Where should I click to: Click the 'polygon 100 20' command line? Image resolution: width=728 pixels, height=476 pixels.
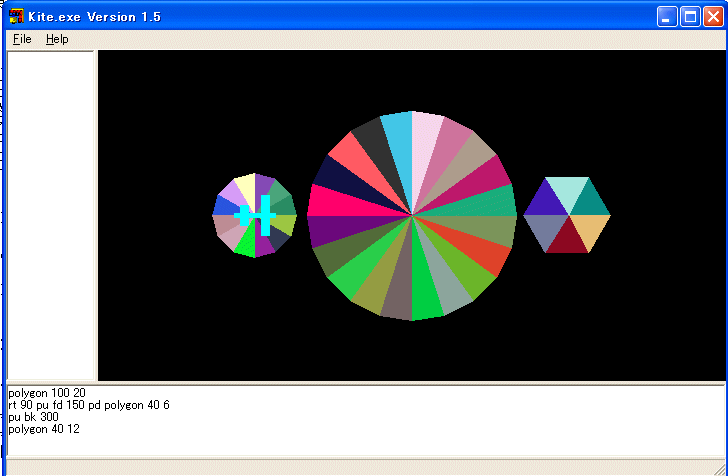click(x=47, y=393)
